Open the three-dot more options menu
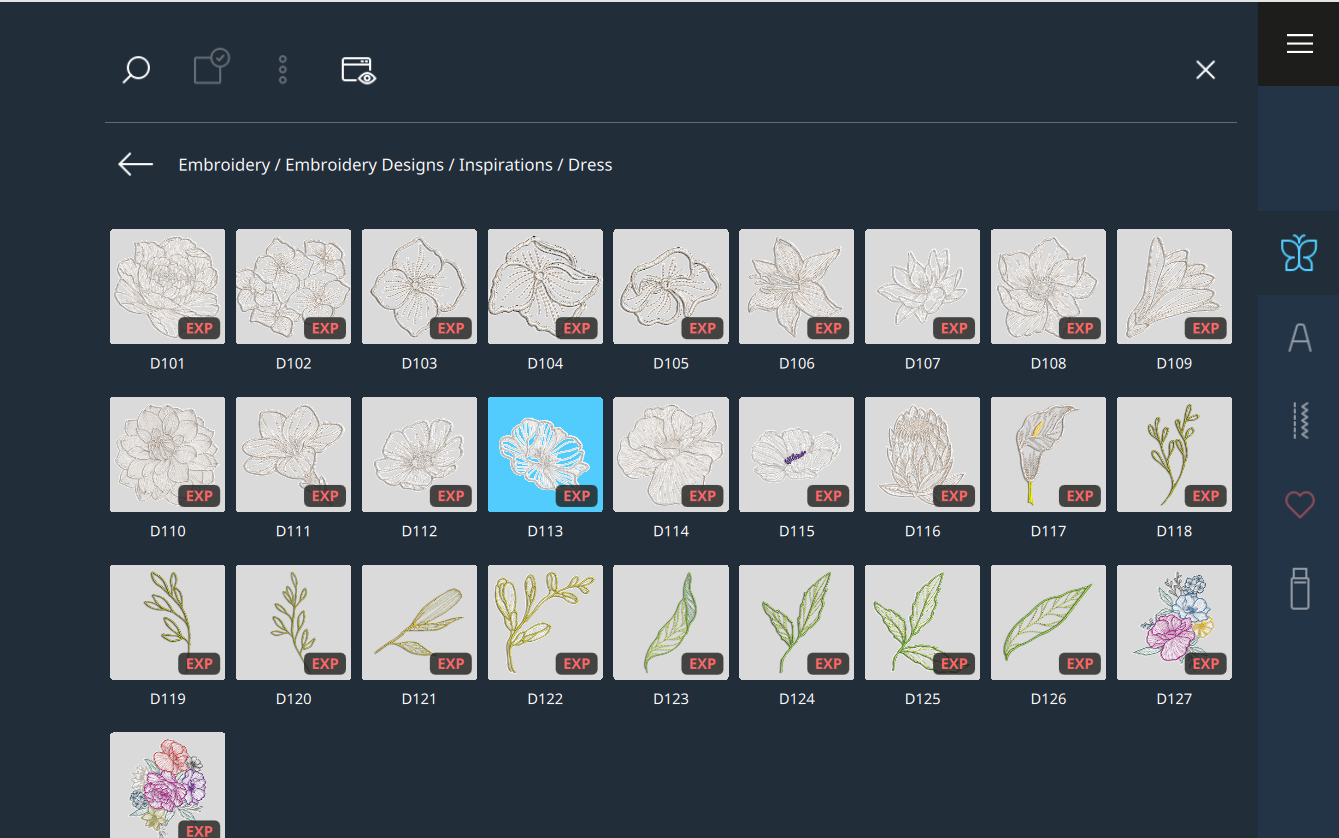 coord(283,69)
